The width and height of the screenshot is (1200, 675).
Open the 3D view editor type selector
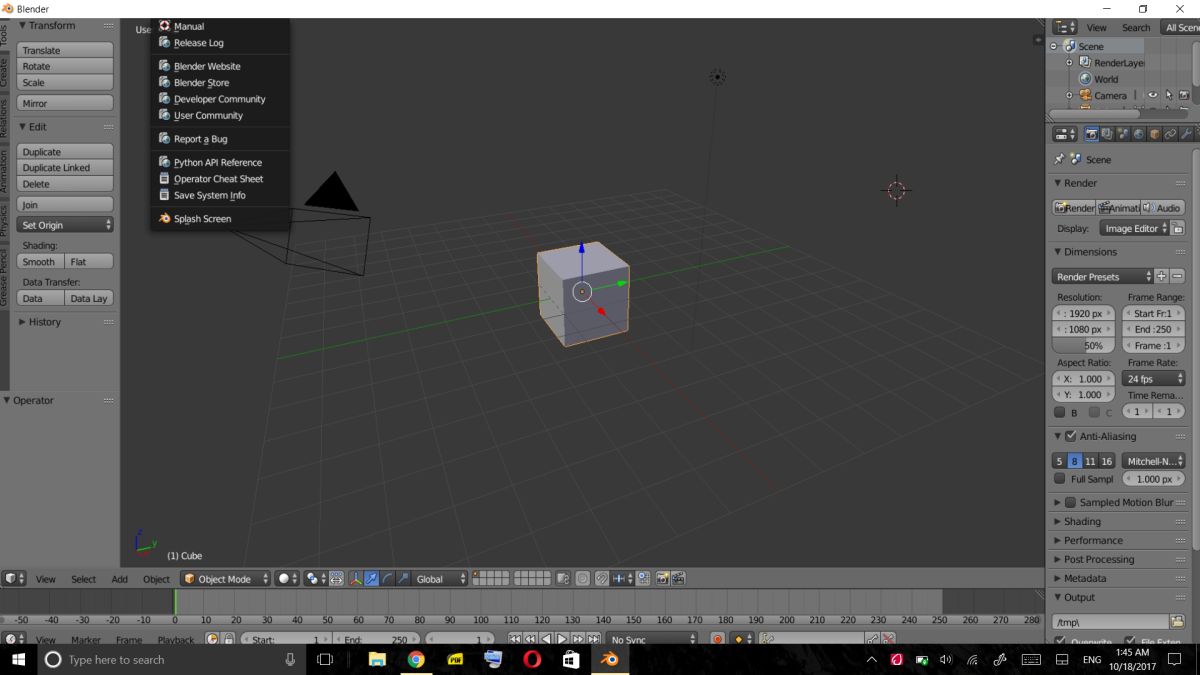tap(14, 579)
